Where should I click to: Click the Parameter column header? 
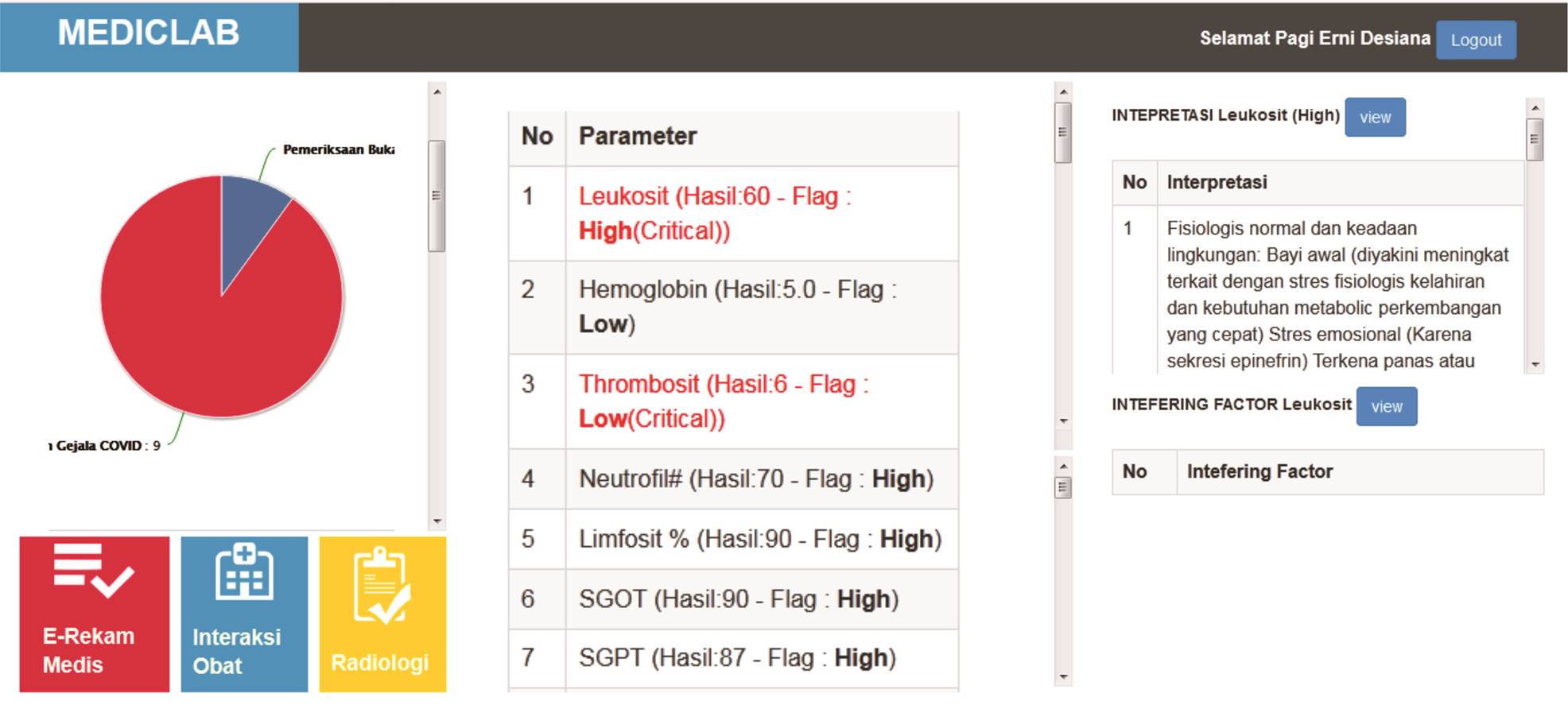point(638,137)
